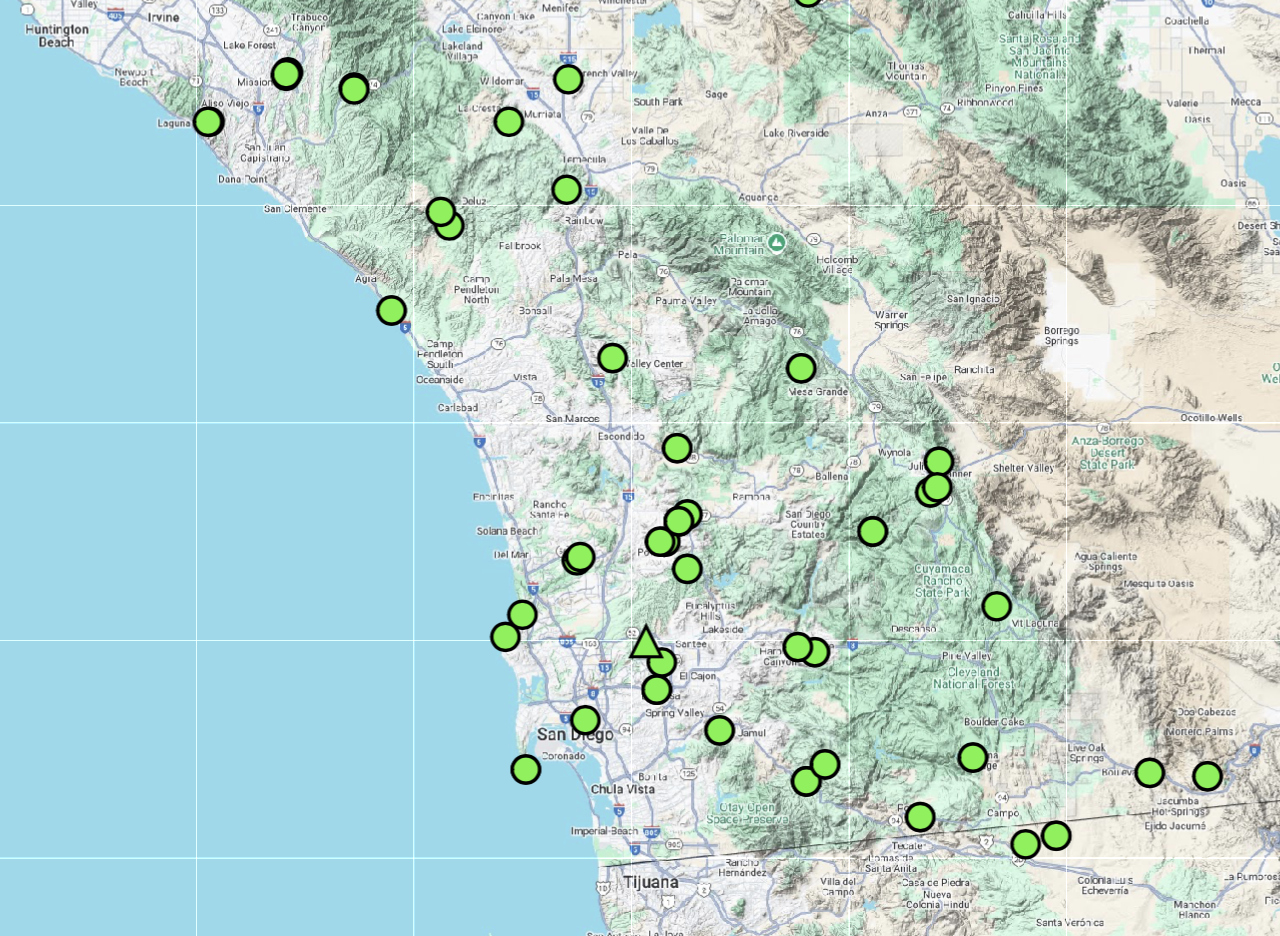
Task: Click the Warner Springs label
Action: coord(892,319)
